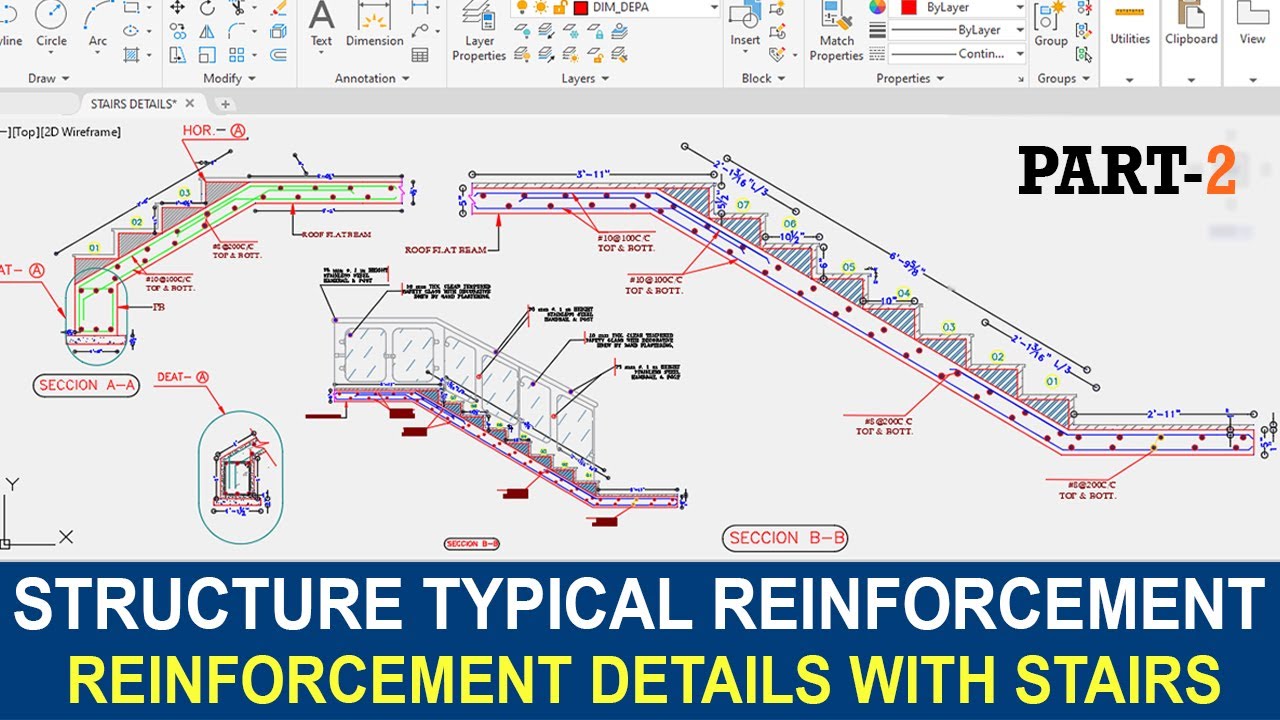The height and width of the screenshot is (720, 1280).
Task: Open the Utilities panel dropdown
Action: point(1130,80)
